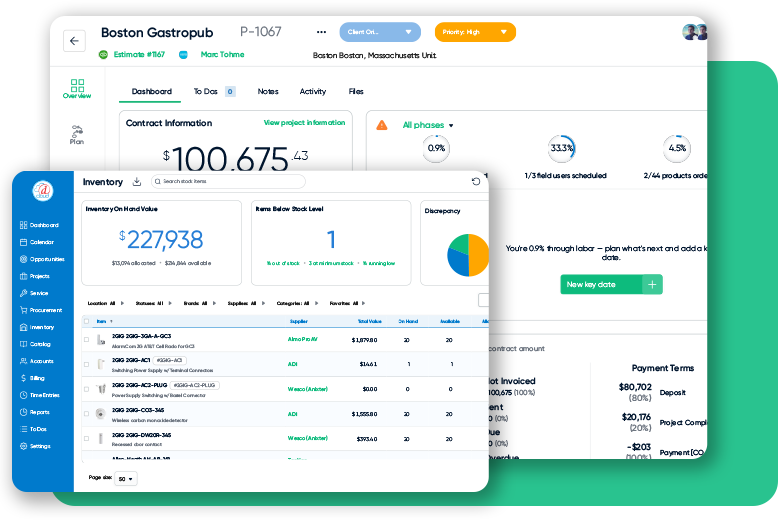Click the 33.3% field users progress circle
This screenshot has height=526, width=780.
click(562, 148)
